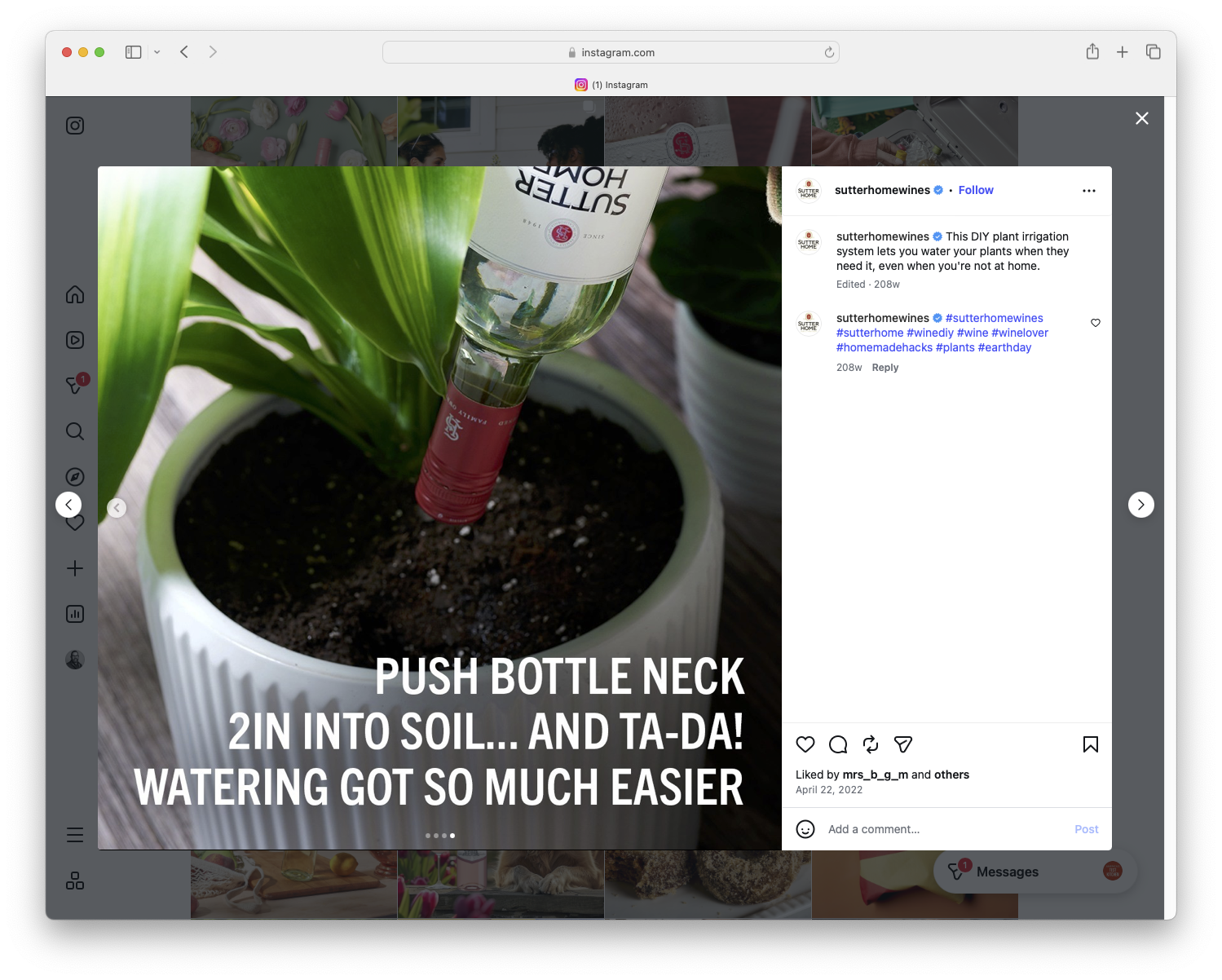Viewport: 1222px width, 980px height.
Task: Open emoji picker in comment bar
Action: 805,829
